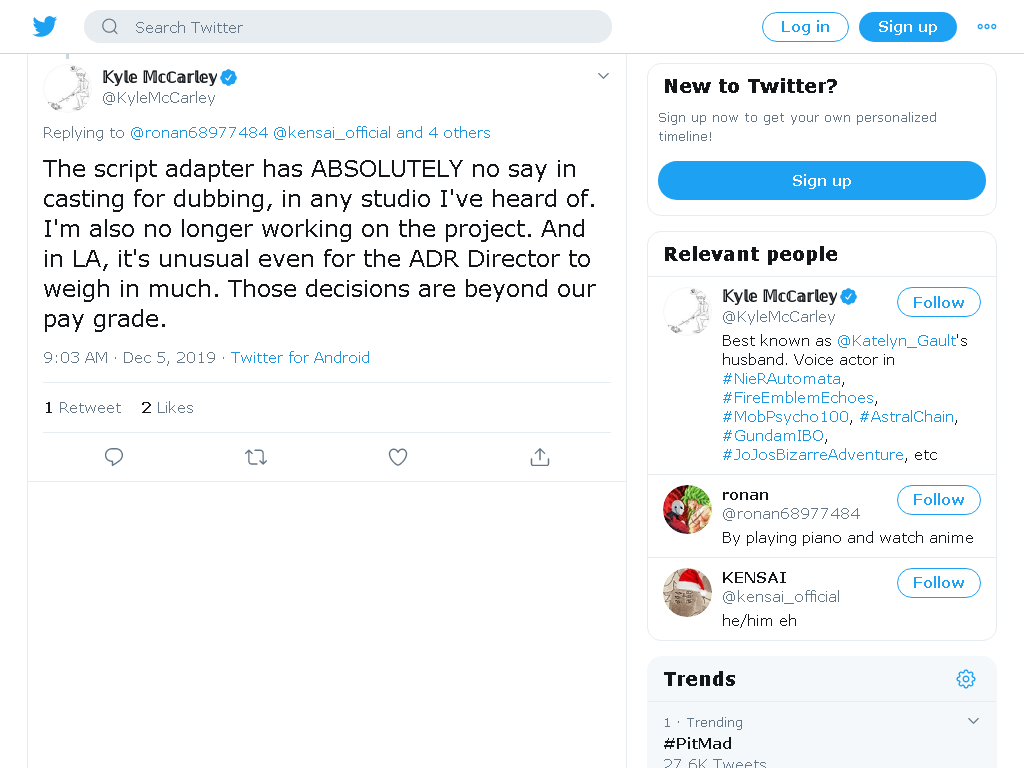Screen dimensions: 1024x768
Task: Click the Log in button
Action: pos(805,27)
